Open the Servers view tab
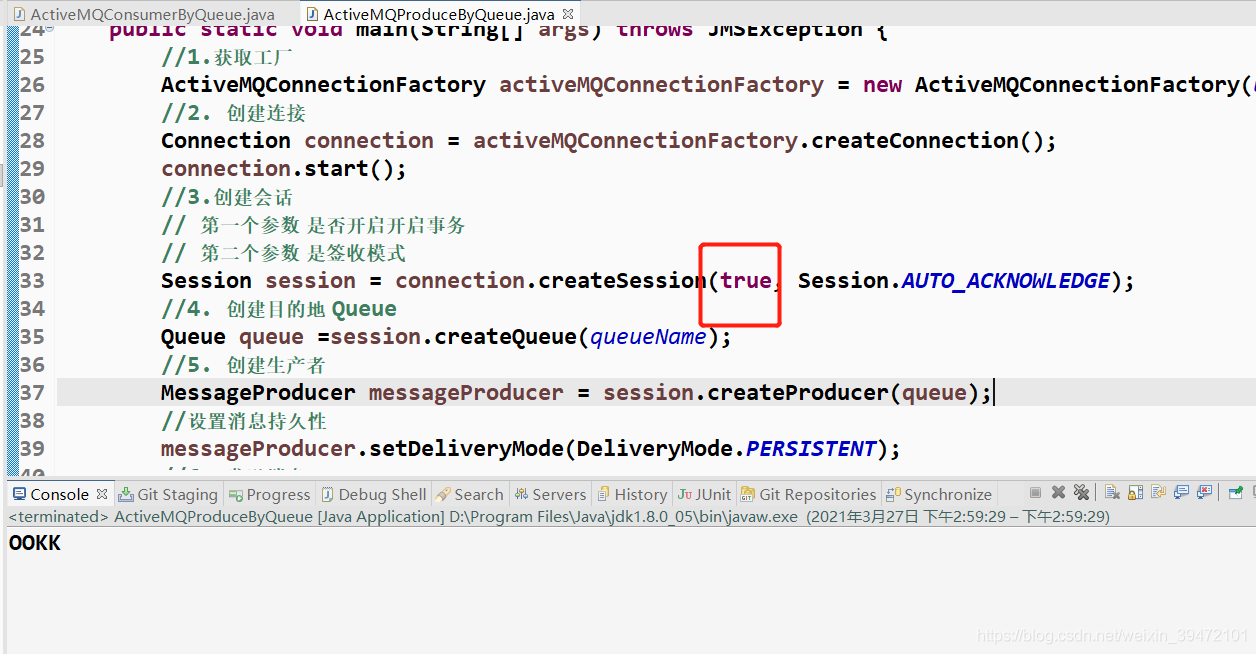The height and width of the screenshot is (654, 1256). point(551,494)
